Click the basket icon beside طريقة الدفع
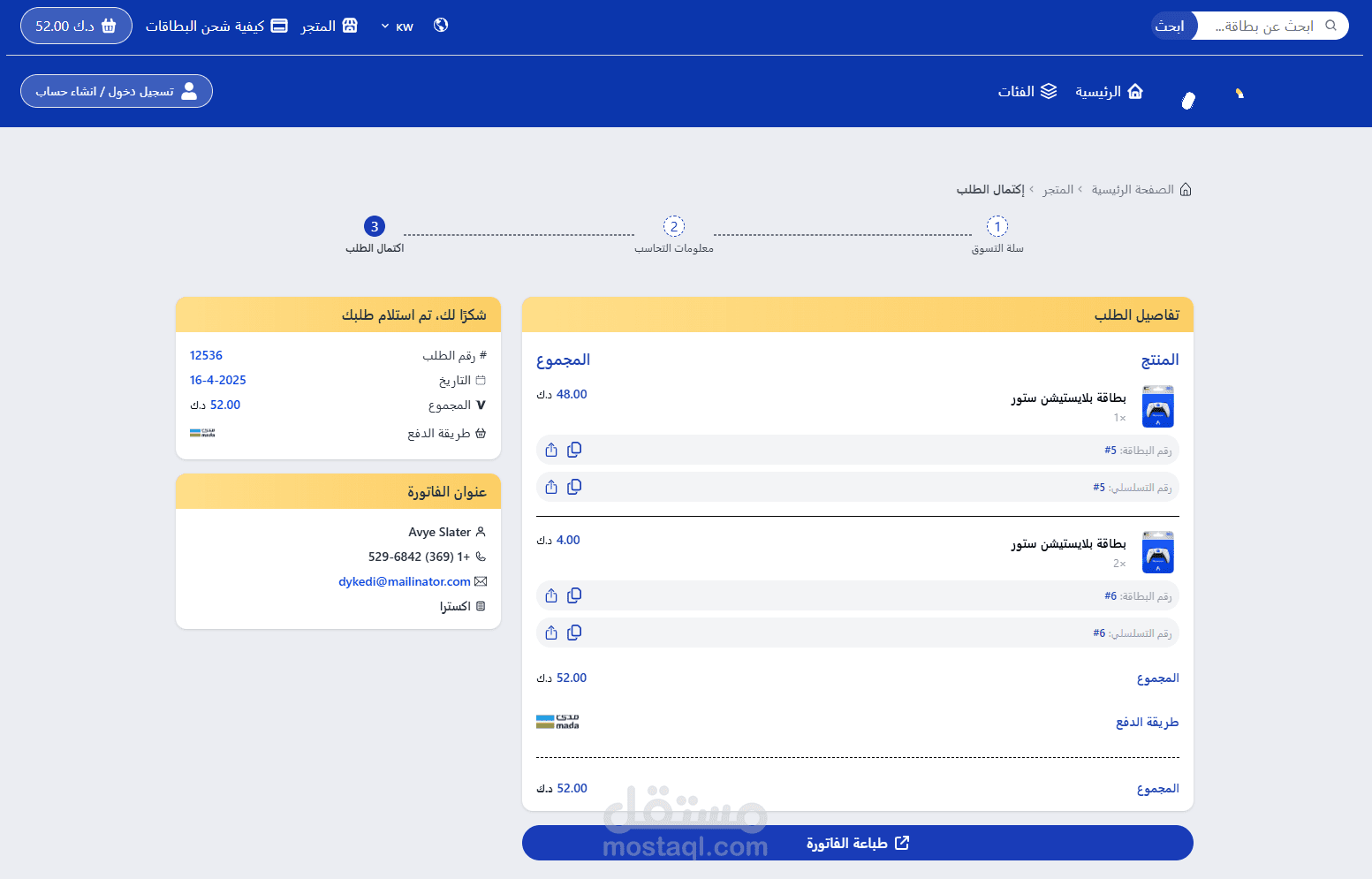1372x879 pixels. point(481,433)
